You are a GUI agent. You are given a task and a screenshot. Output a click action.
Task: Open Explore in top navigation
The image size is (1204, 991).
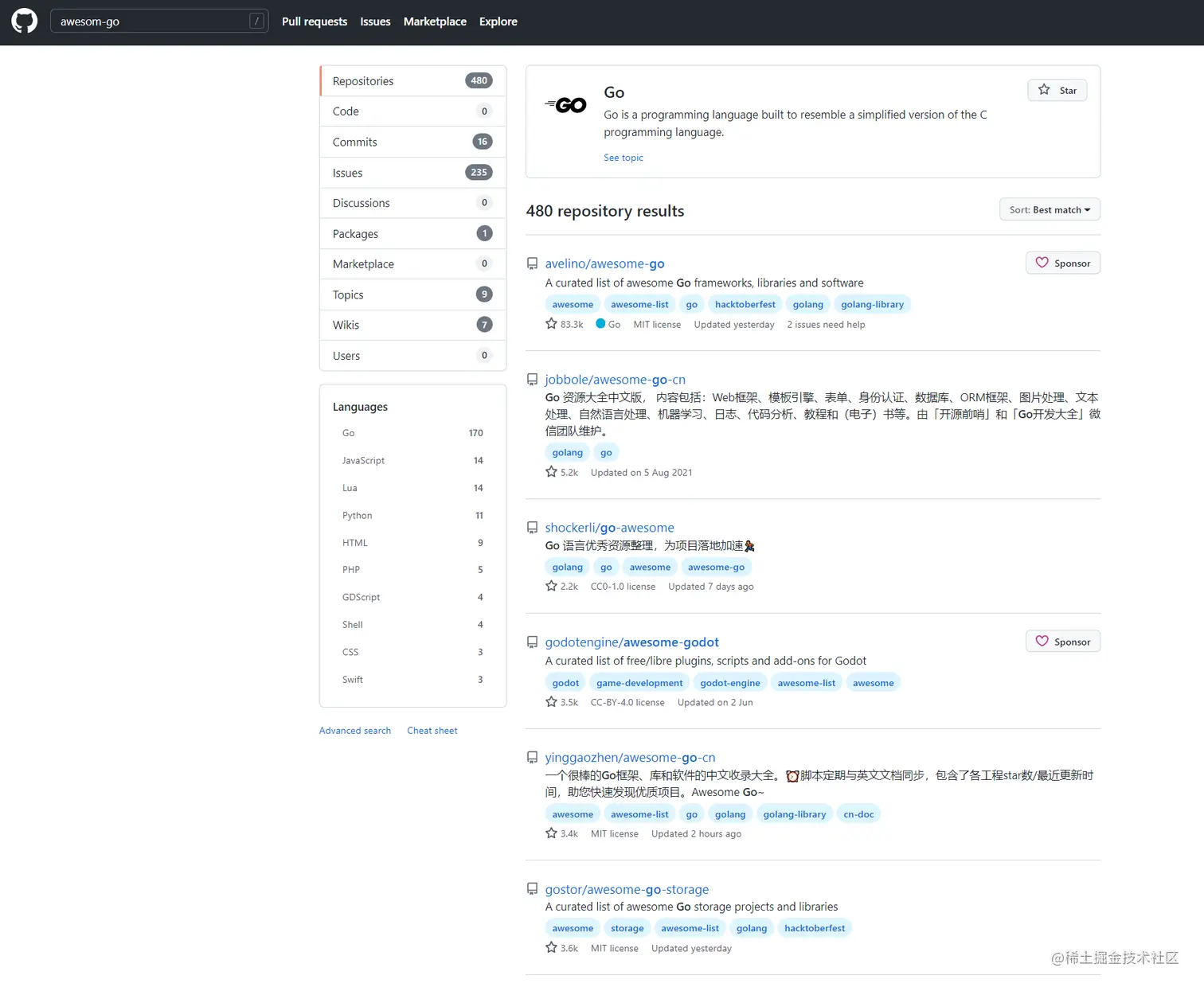click(498, 21)
